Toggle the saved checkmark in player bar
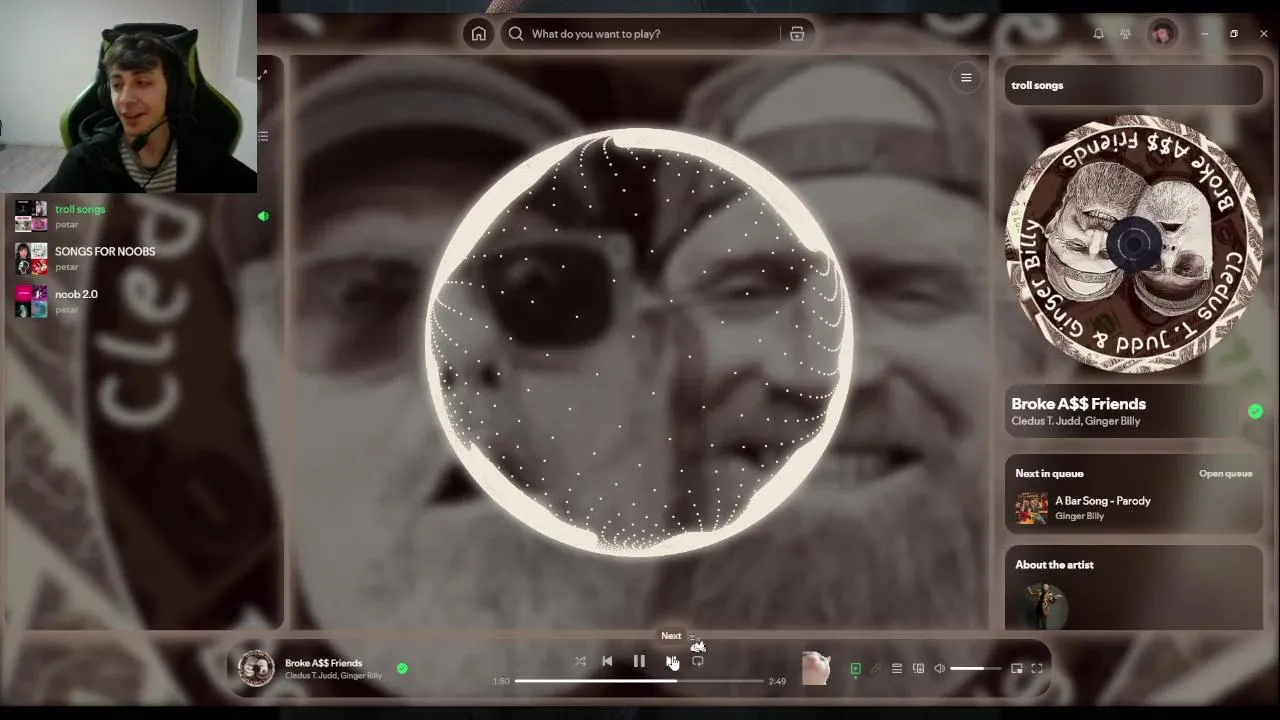 (402, 668)
